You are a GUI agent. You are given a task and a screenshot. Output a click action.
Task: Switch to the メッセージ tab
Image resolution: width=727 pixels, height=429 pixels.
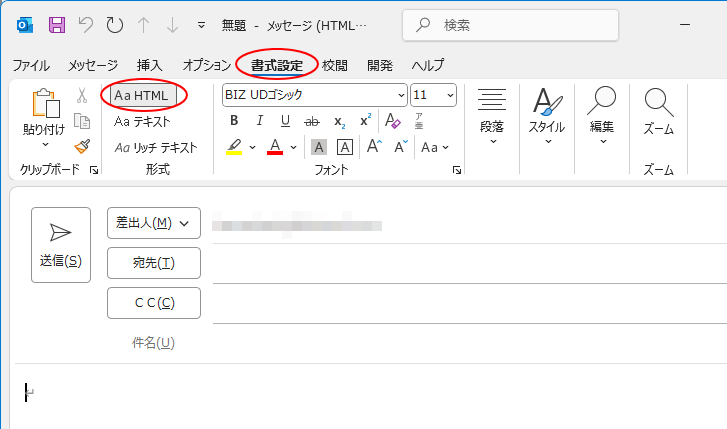[x=93, y=65]
